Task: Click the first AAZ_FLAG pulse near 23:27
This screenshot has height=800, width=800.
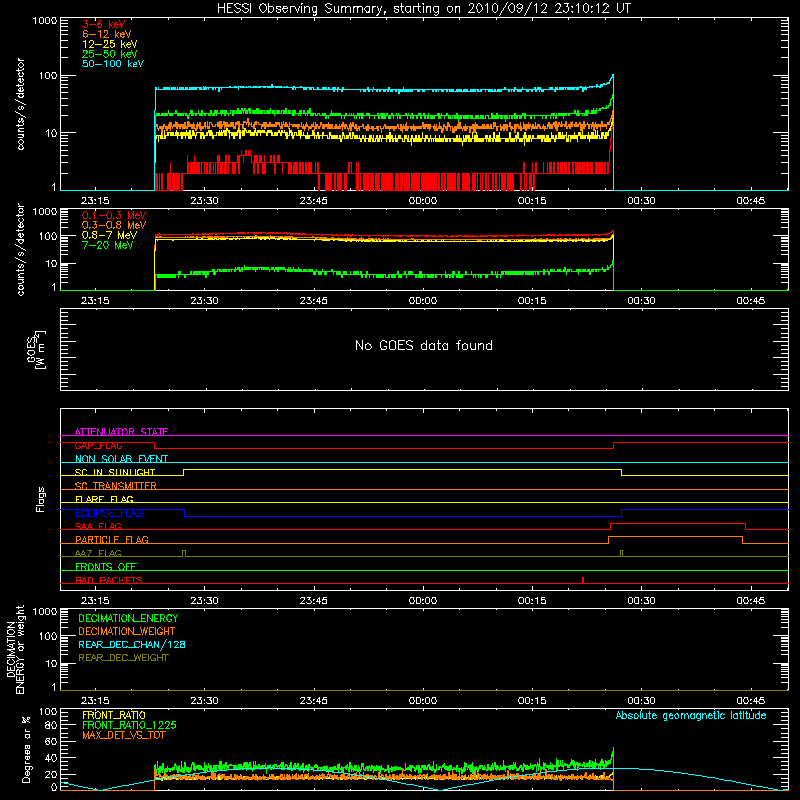Action: pyautogui.click(x=184, y=554)
